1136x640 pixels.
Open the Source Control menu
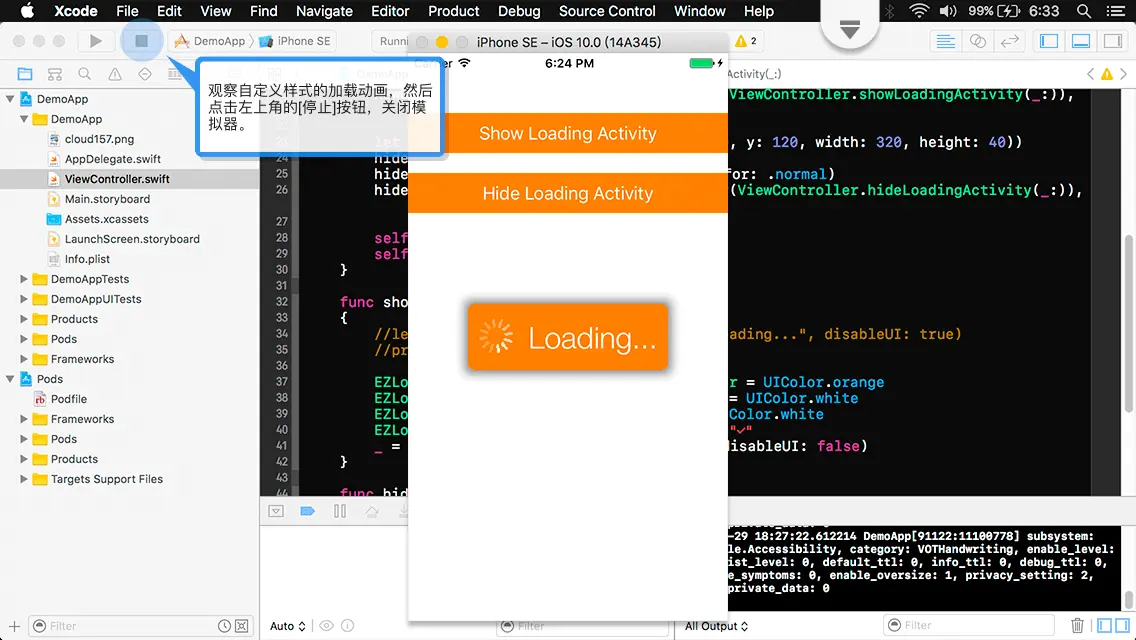607,11
